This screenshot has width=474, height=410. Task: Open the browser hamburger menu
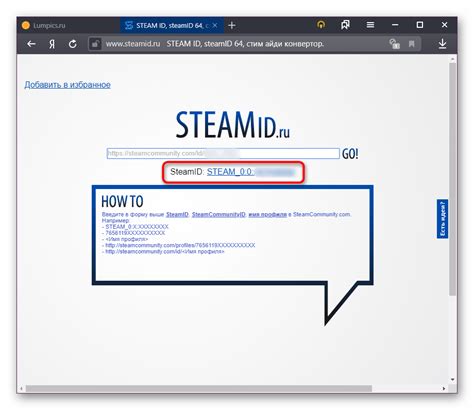[x=370, y=25]
